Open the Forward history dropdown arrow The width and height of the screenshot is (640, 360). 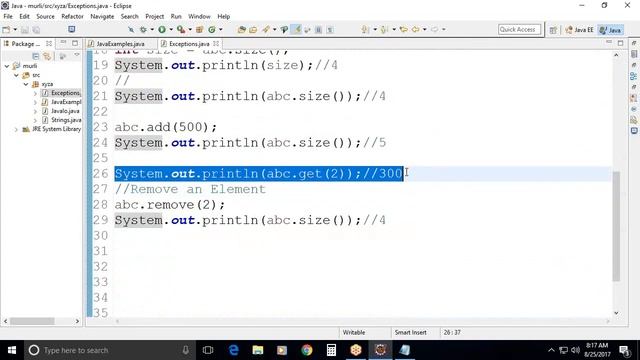click(444, 29)
